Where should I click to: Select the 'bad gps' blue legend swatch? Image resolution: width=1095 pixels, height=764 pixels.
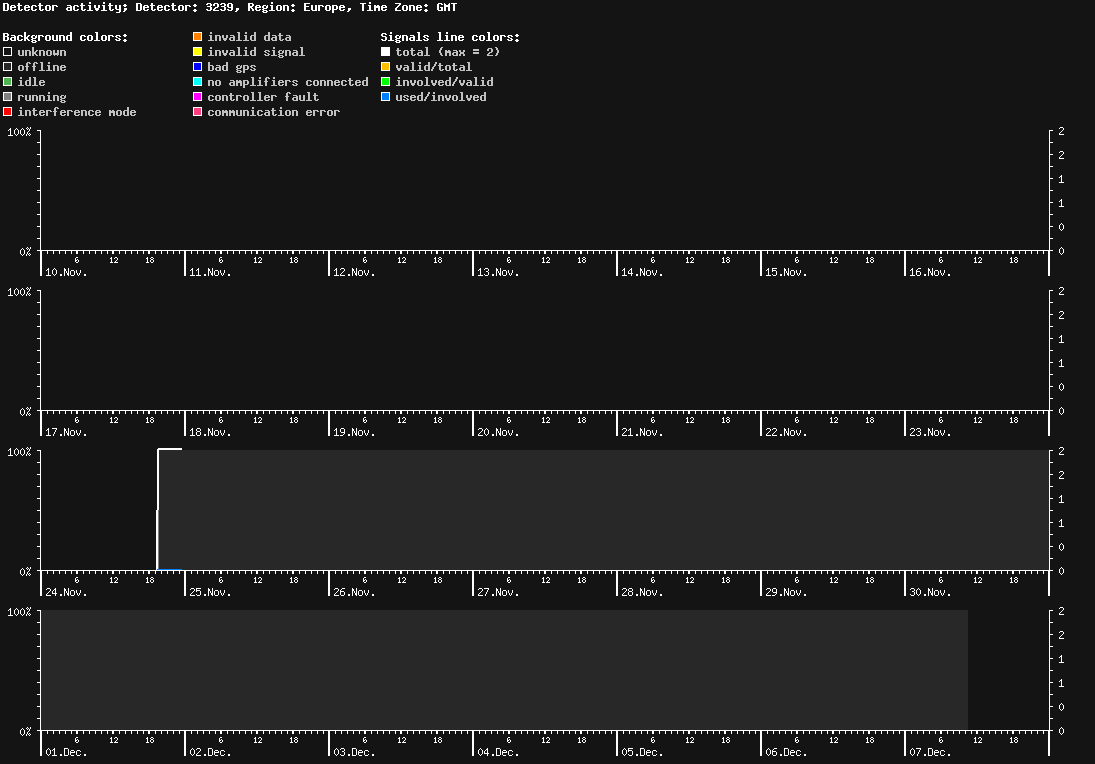tap(197, 67)
